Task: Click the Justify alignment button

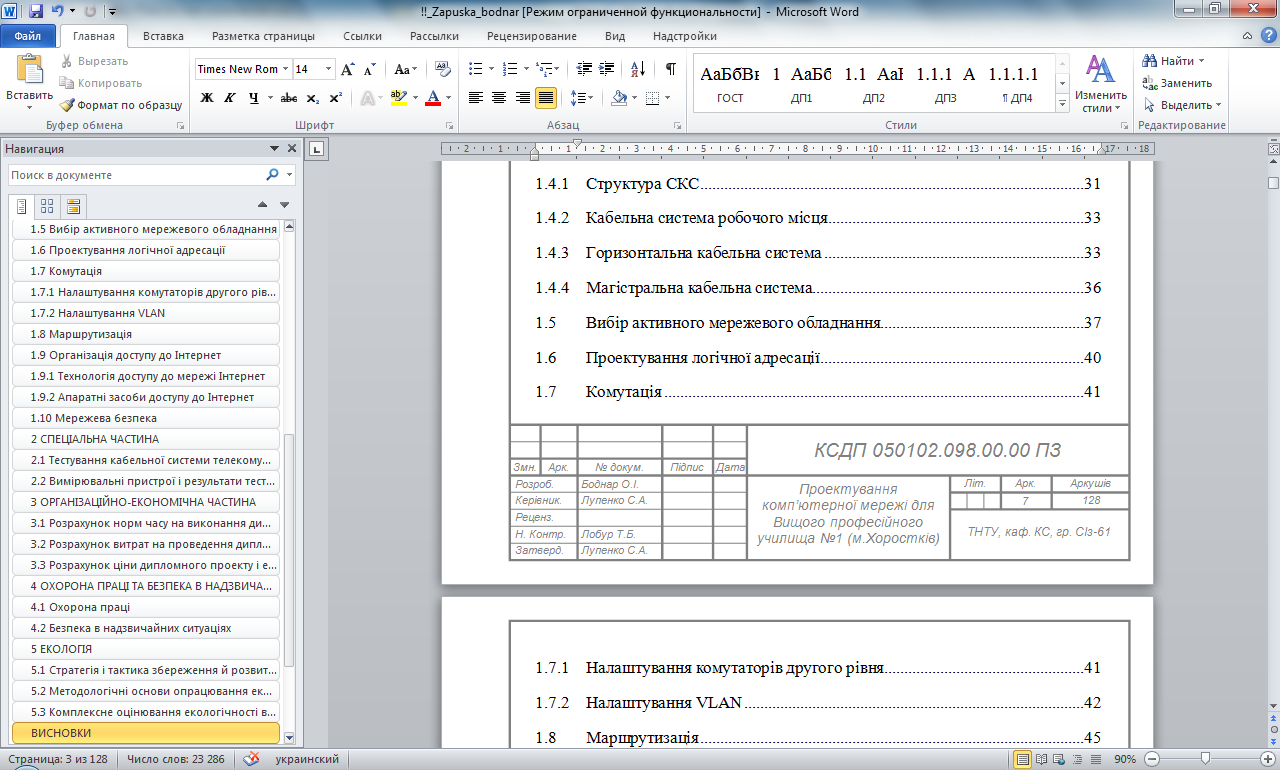Action: click(x=546, y=98)
